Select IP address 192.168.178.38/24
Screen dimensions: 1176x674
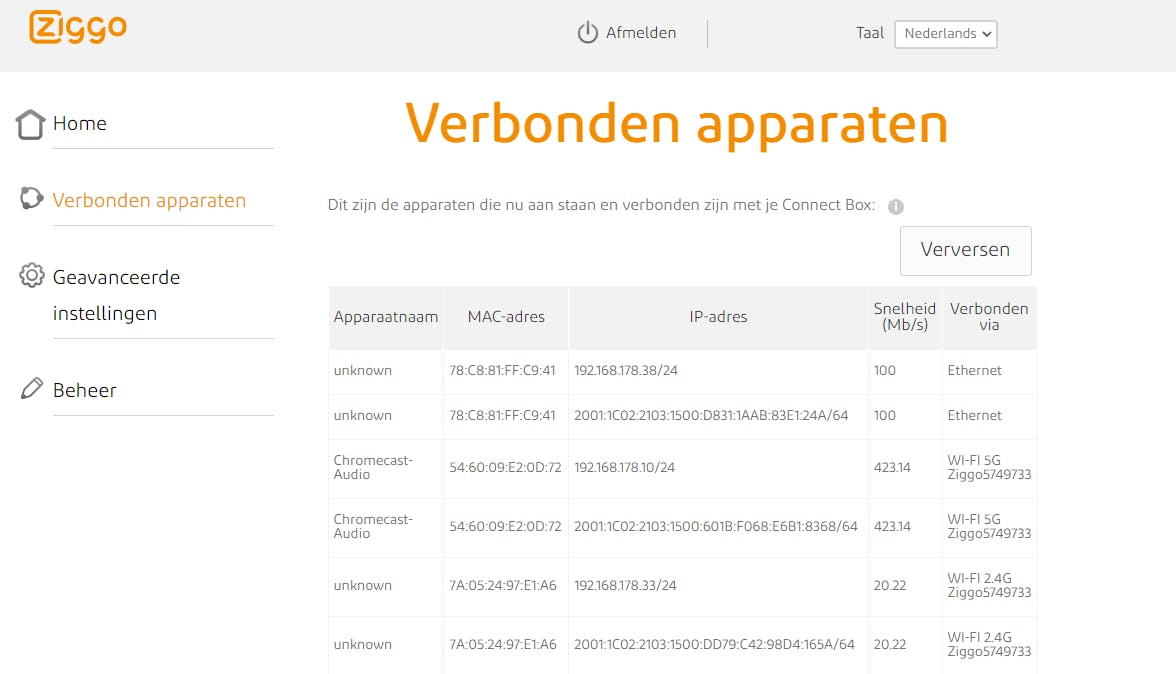(x=626, y=370)
